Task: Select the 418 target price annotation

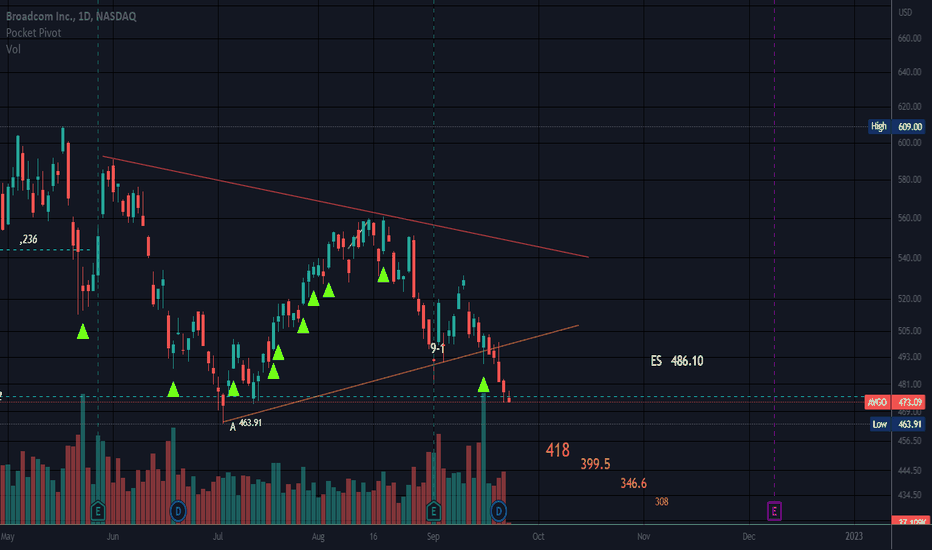Action: 558,450
